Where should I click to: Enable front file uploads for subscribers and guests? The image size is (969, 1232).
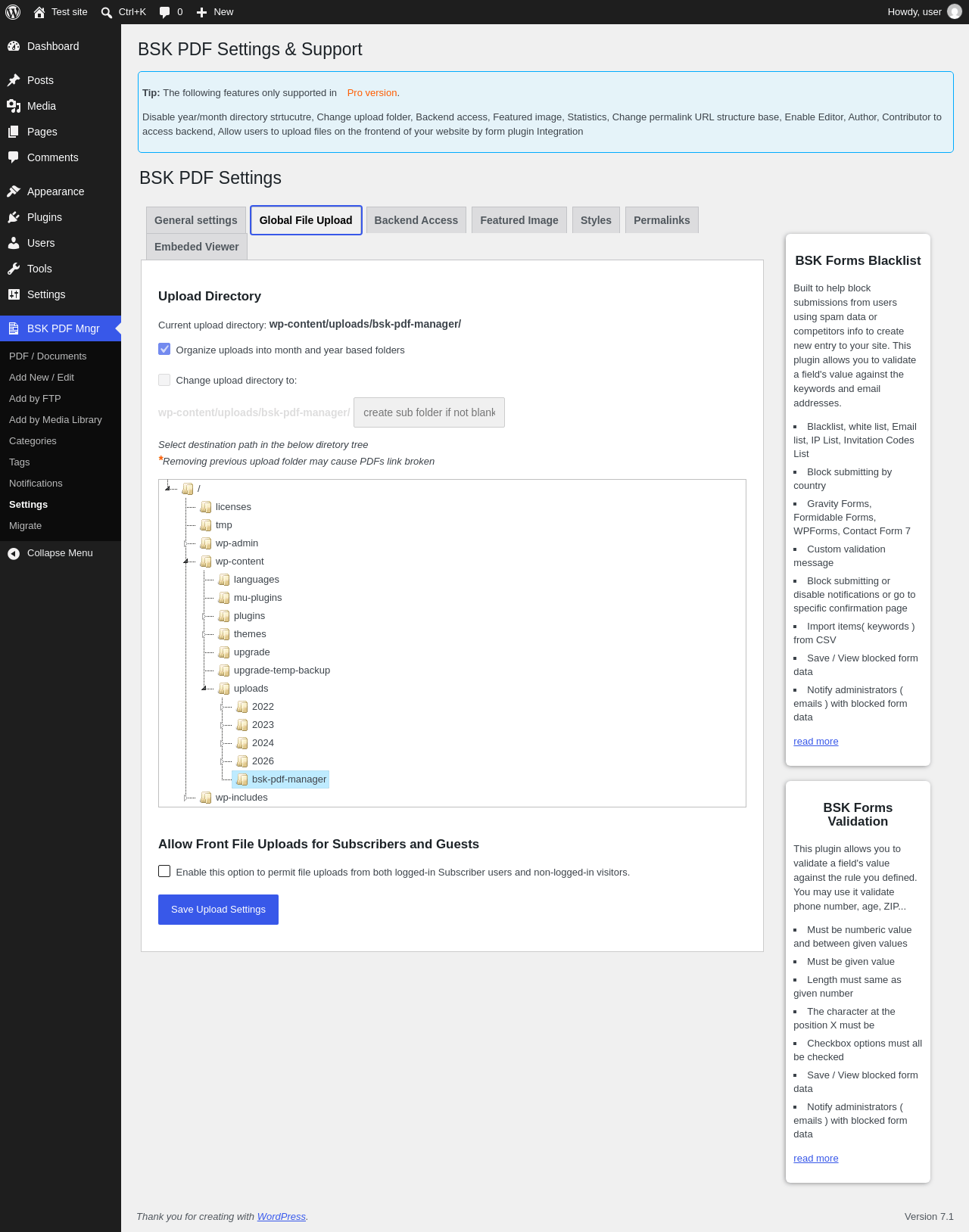click(x=164, y=871)
